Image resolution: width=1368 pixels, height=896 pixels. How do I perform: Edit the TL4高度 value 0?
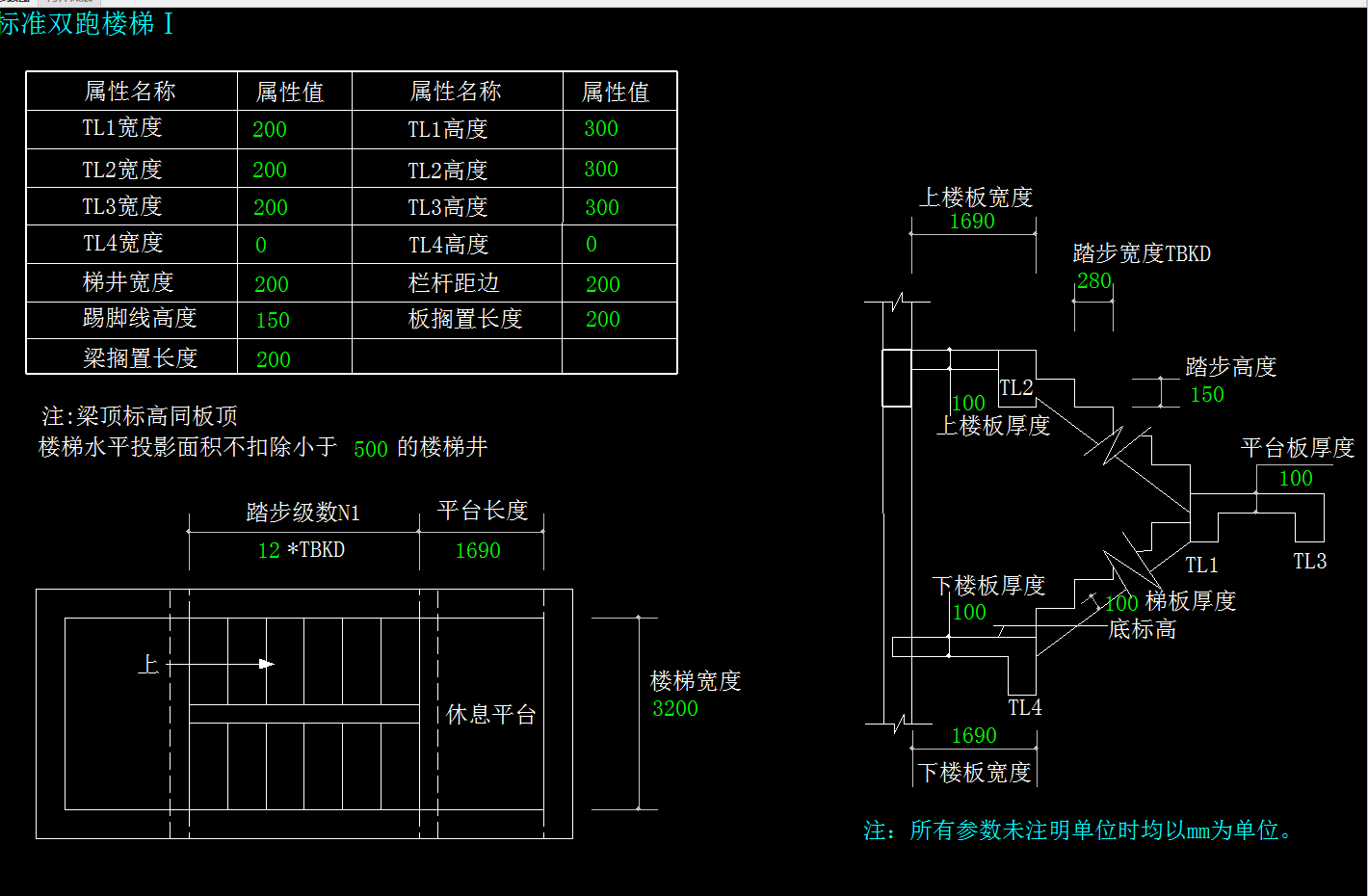[592, 245]
